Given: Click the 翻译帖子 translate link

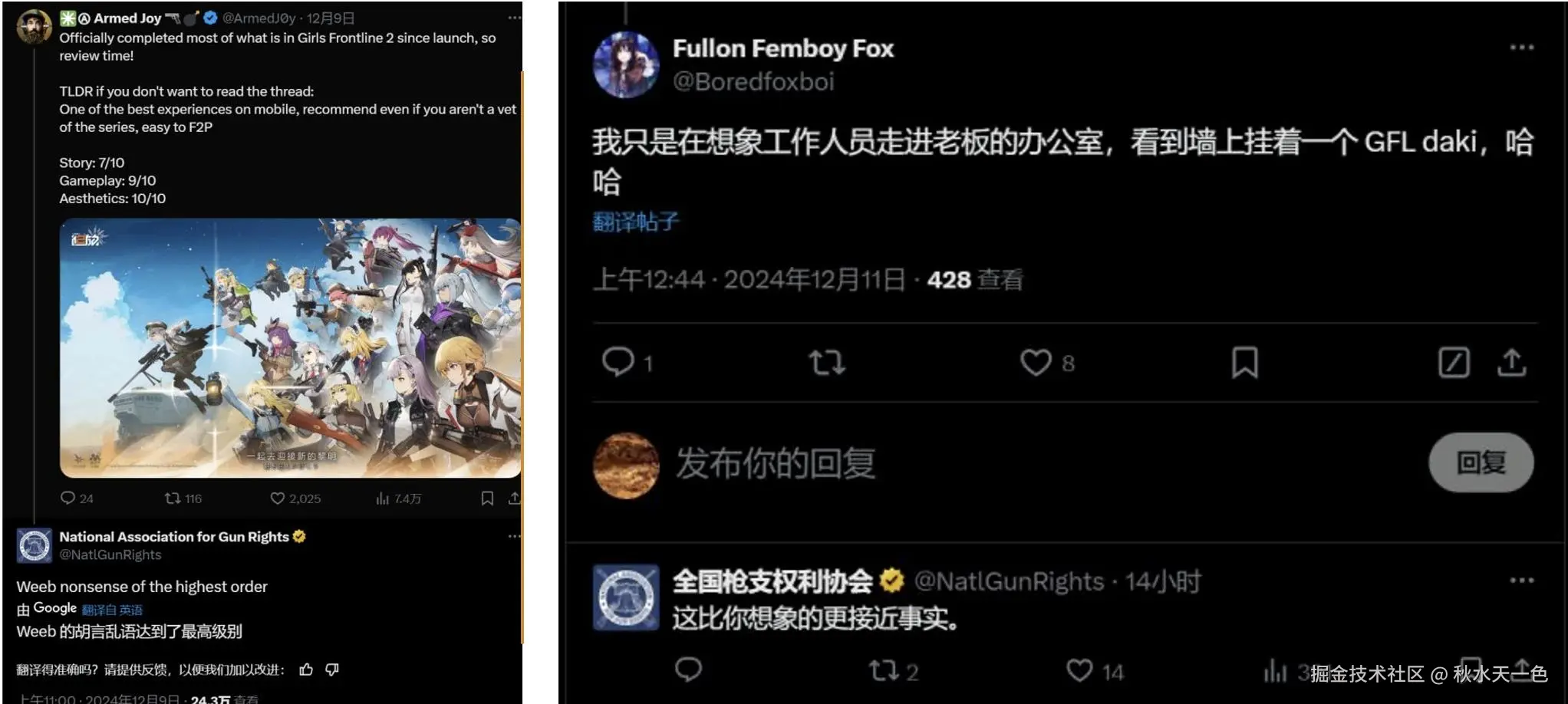Looking at the screenshot, I should pyautogui.click(x=636, y=222).
